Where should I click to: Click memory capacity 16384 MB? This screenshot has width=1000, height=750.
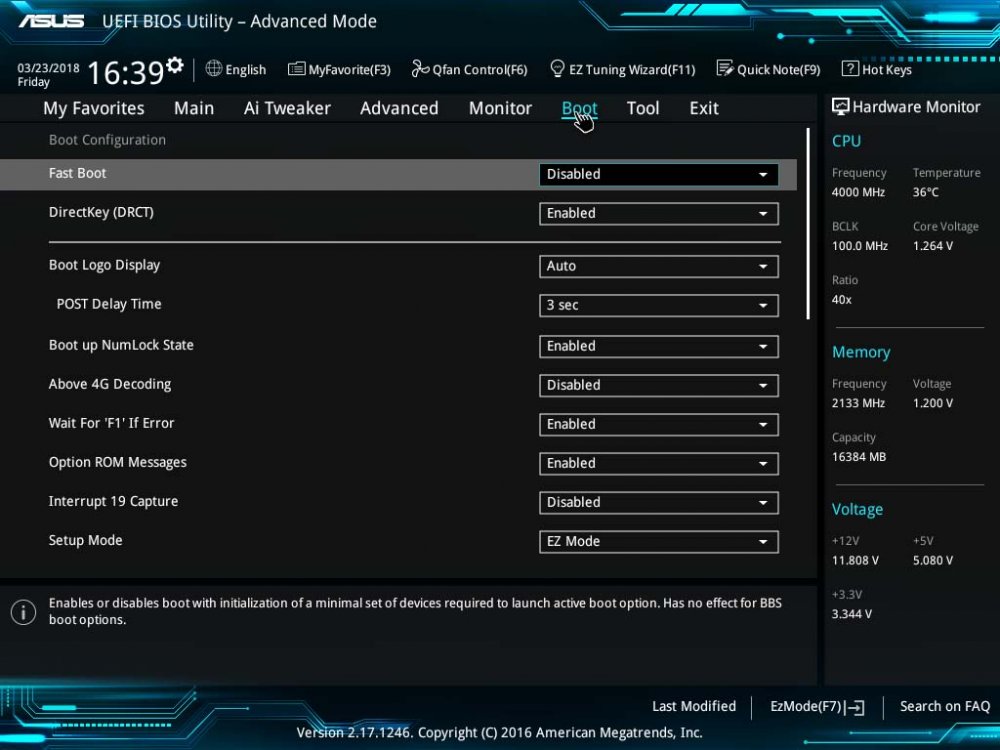point(859,457)
